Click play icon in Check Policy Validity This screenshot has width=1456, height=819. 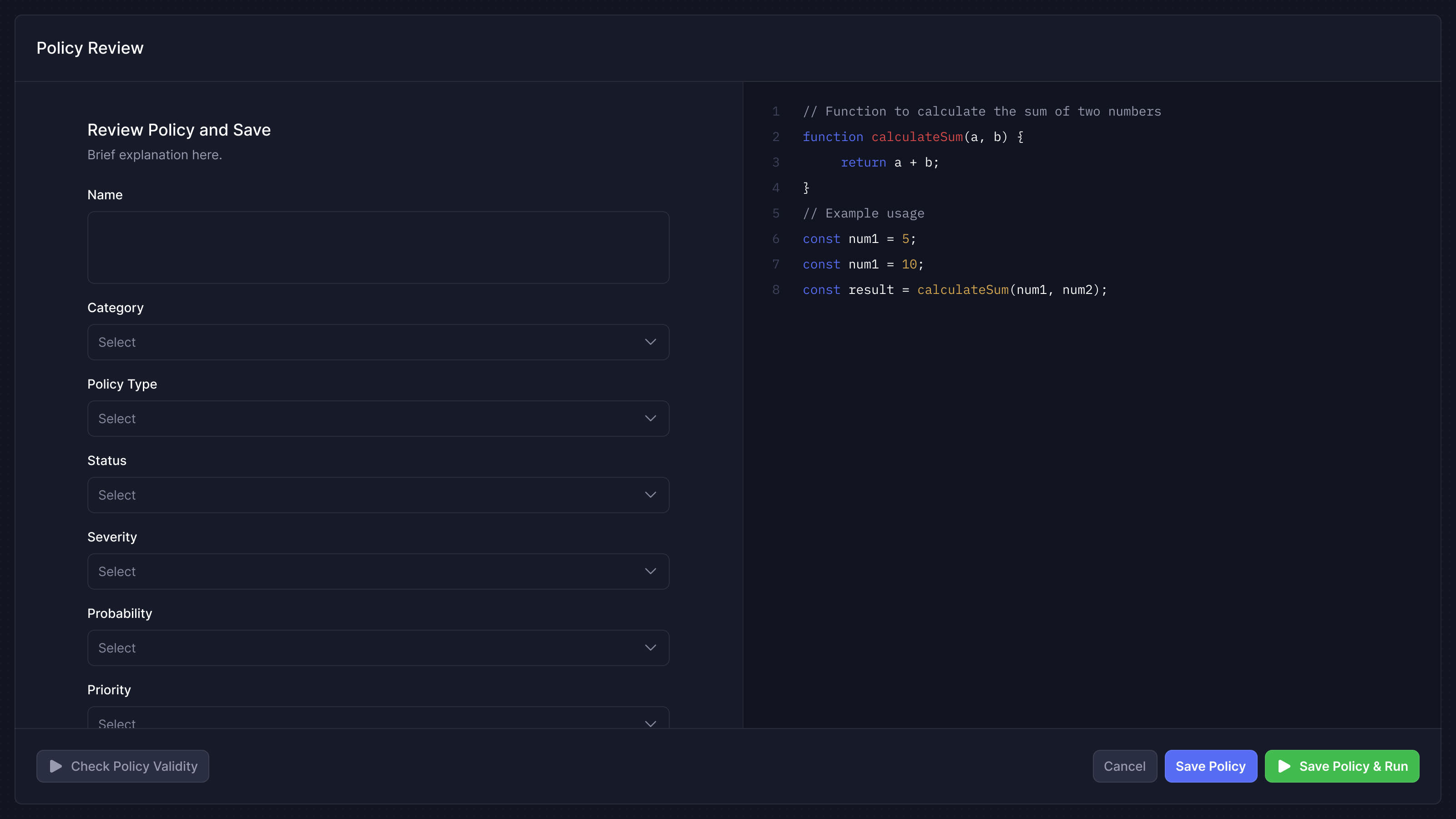coord(56,766)
